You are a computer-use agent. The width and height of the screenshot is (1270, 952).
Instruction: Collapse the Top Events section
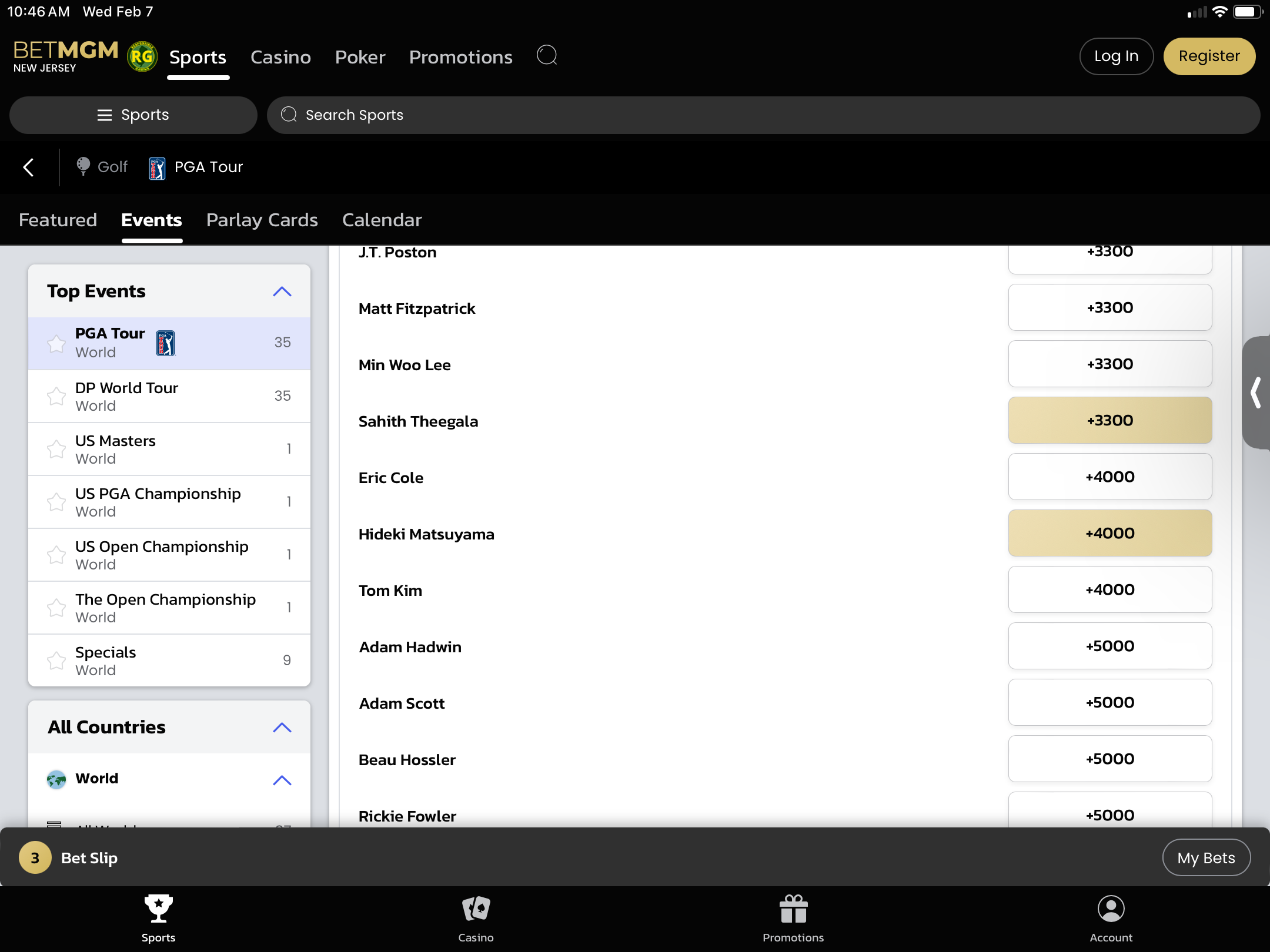(x=282, y=291)
